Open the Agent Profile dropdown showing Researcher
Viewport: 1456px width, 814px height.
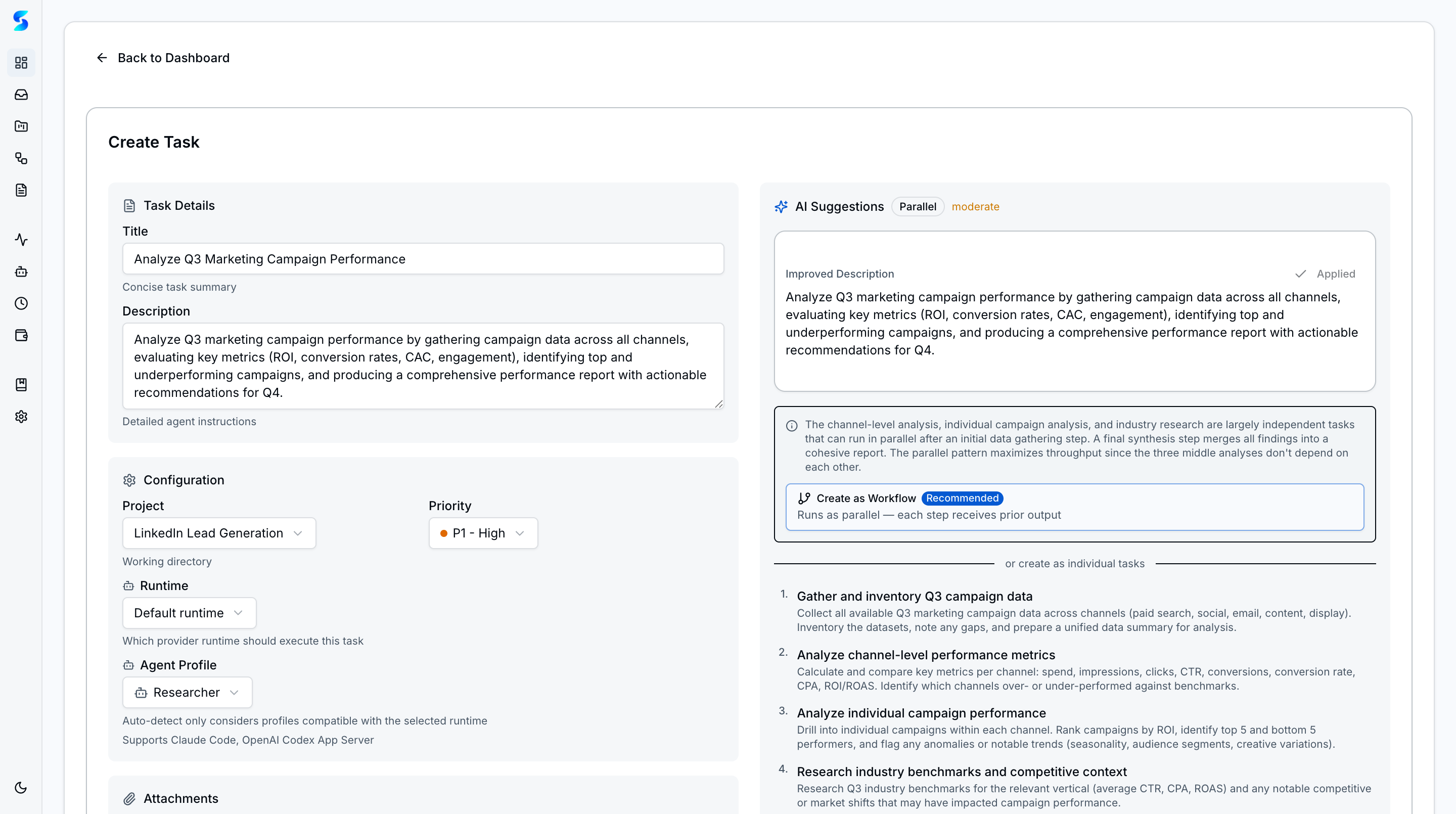coord(187,692)
